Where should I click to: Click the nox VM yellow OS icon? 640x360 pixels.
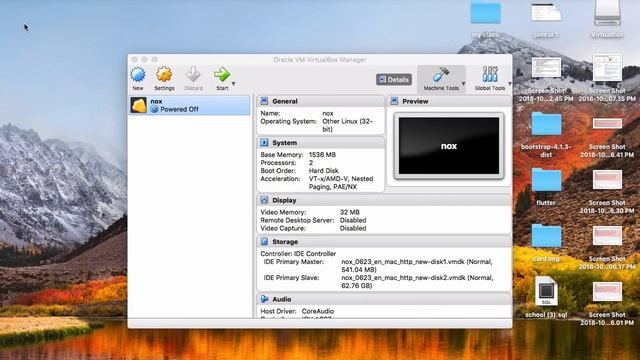139,105
